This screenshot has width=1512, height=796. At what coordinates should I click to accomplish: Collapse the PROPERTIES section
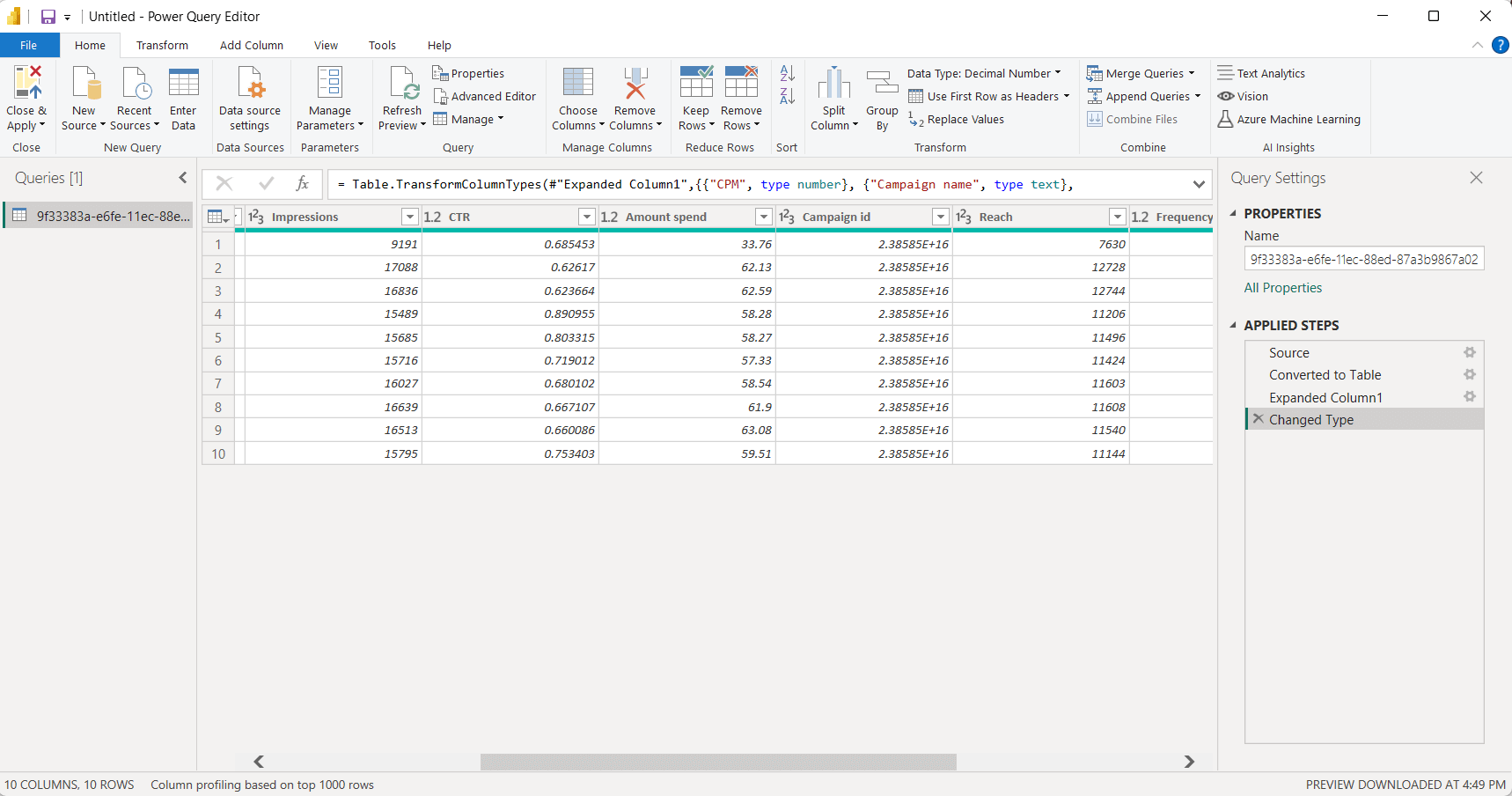[x=1233, y=213]
